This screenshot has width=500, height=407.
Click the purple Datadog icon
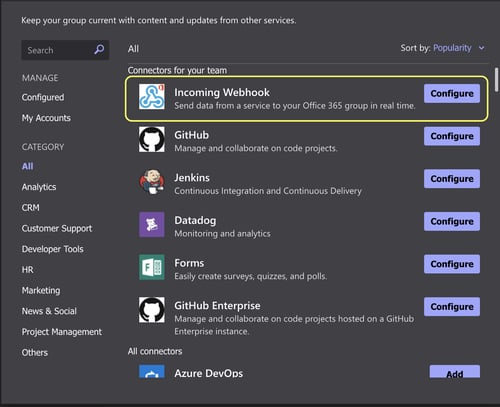tap(152, 225)
